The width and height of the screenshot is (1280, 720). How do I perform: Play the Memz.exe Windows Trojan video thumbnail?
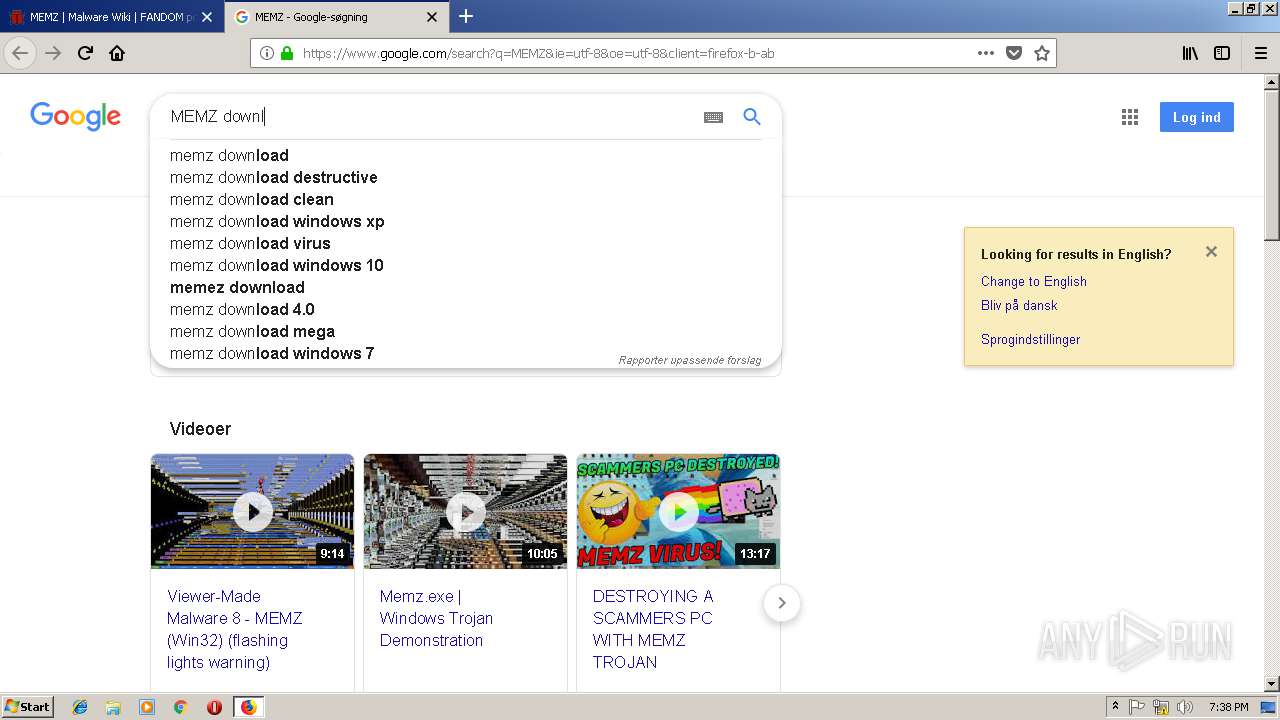click(x=465, y=511)
